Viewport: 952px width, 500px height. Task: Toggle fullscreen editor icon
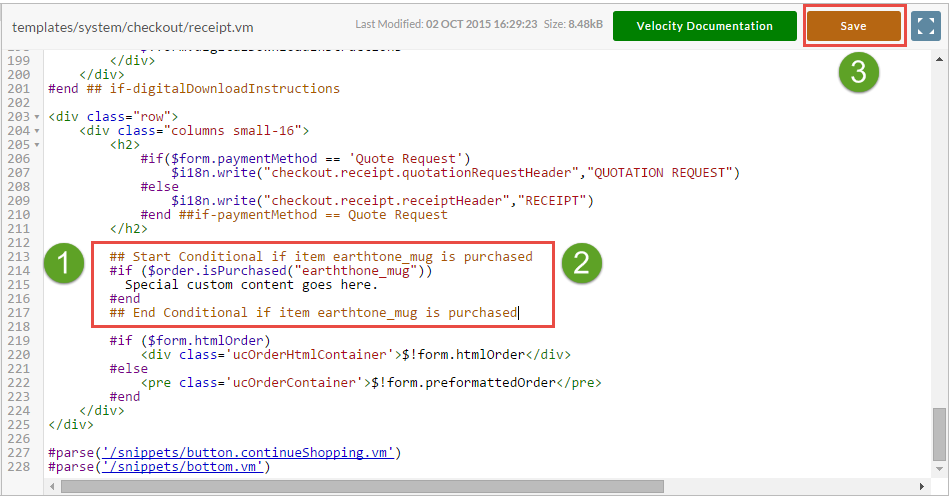[925, 26]
